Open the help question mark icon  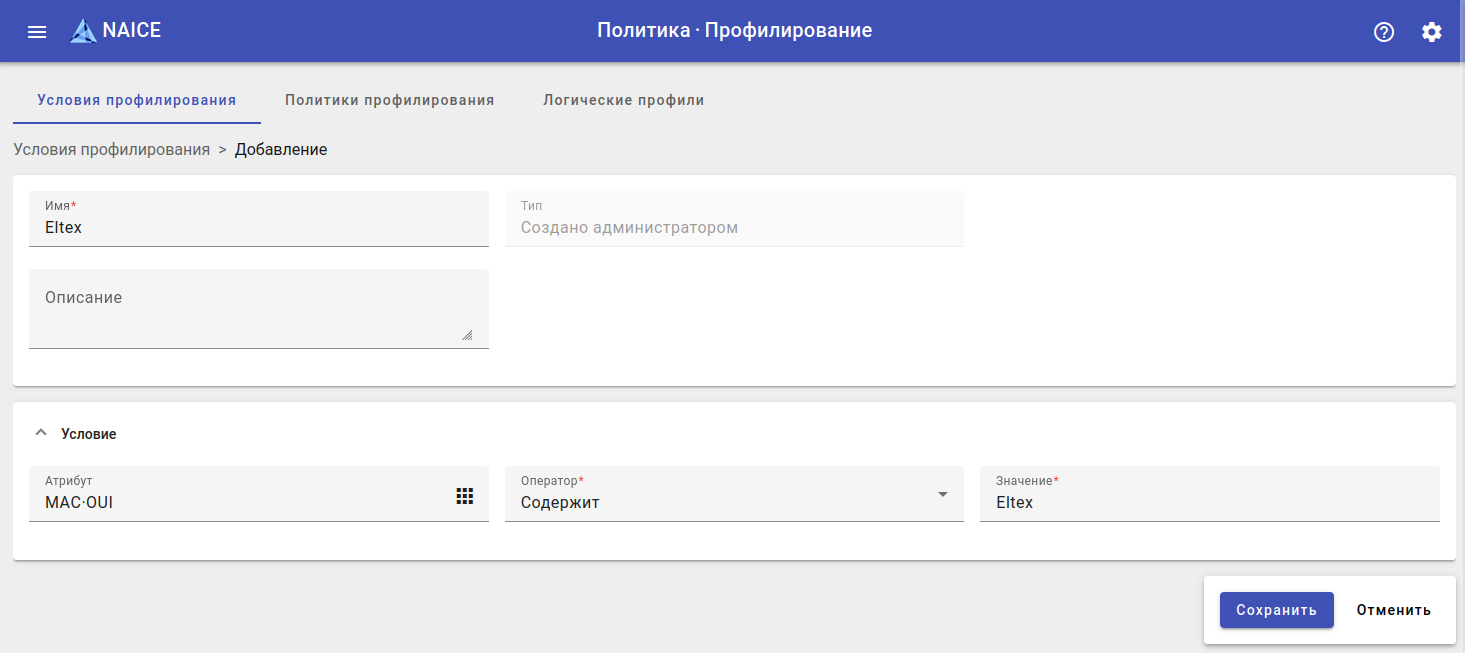point(1384,32)
